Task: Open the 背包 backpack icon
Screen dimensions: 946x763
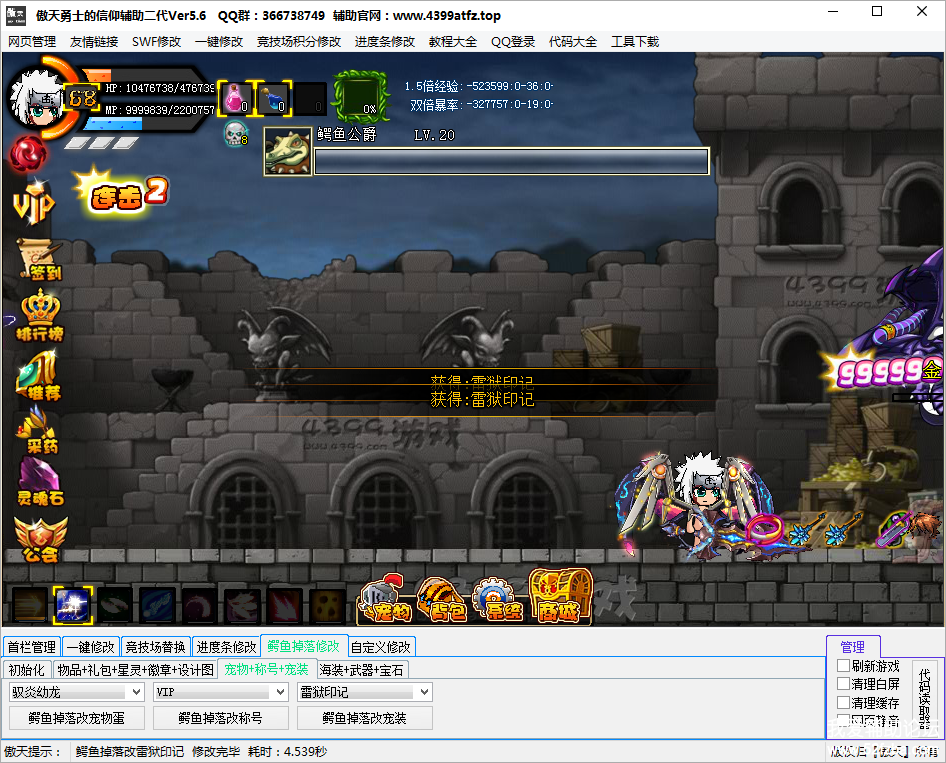Action: click(x=442, y=600)
